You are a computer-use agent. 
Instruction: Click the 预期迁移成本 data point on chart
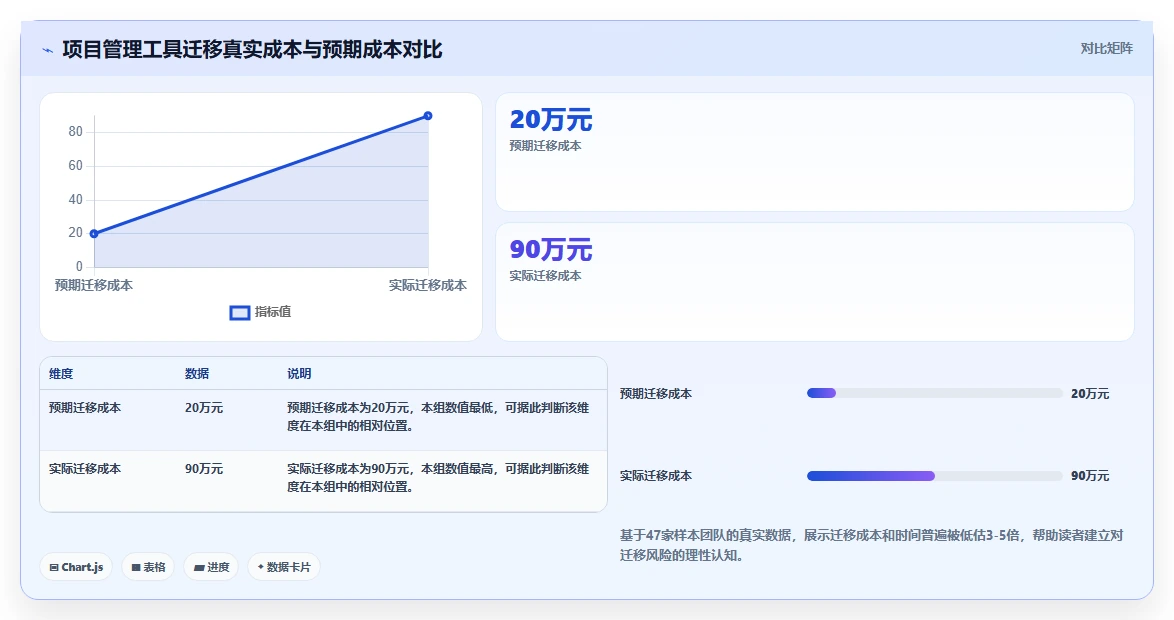94,234
